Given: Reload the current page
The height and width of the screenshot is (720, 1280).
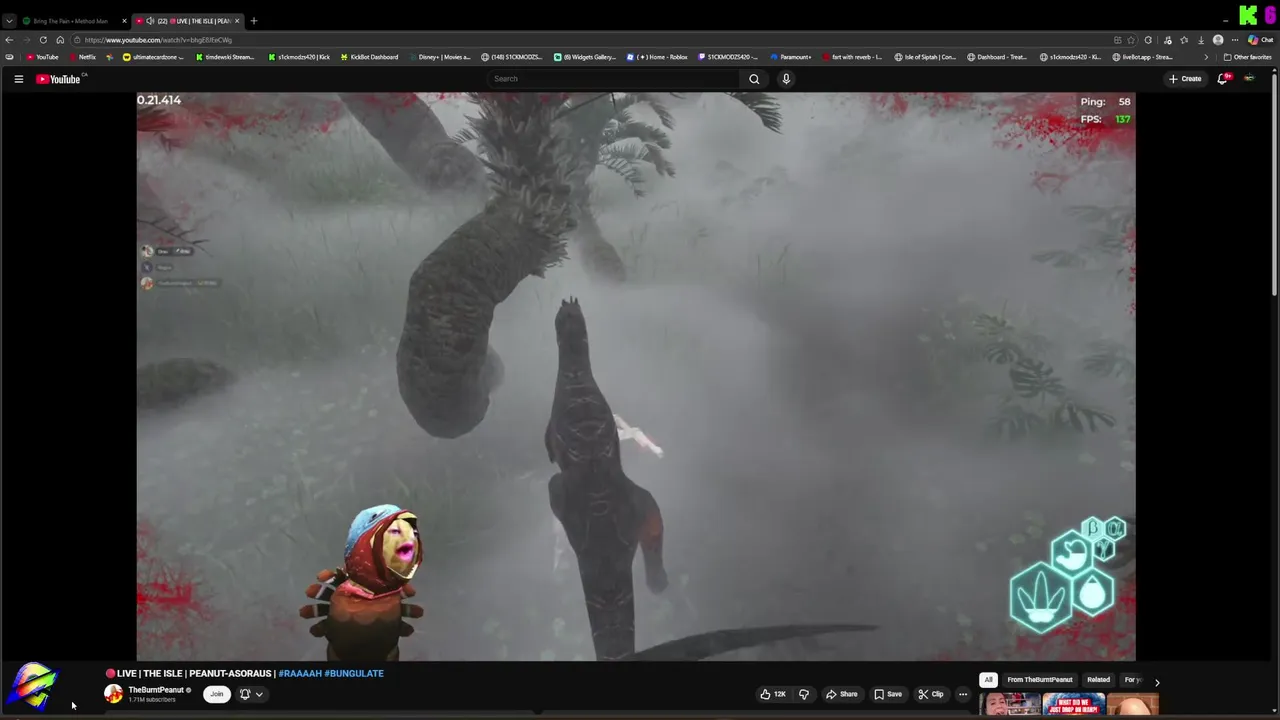Looking at the screenshot, I should point(43,40).
